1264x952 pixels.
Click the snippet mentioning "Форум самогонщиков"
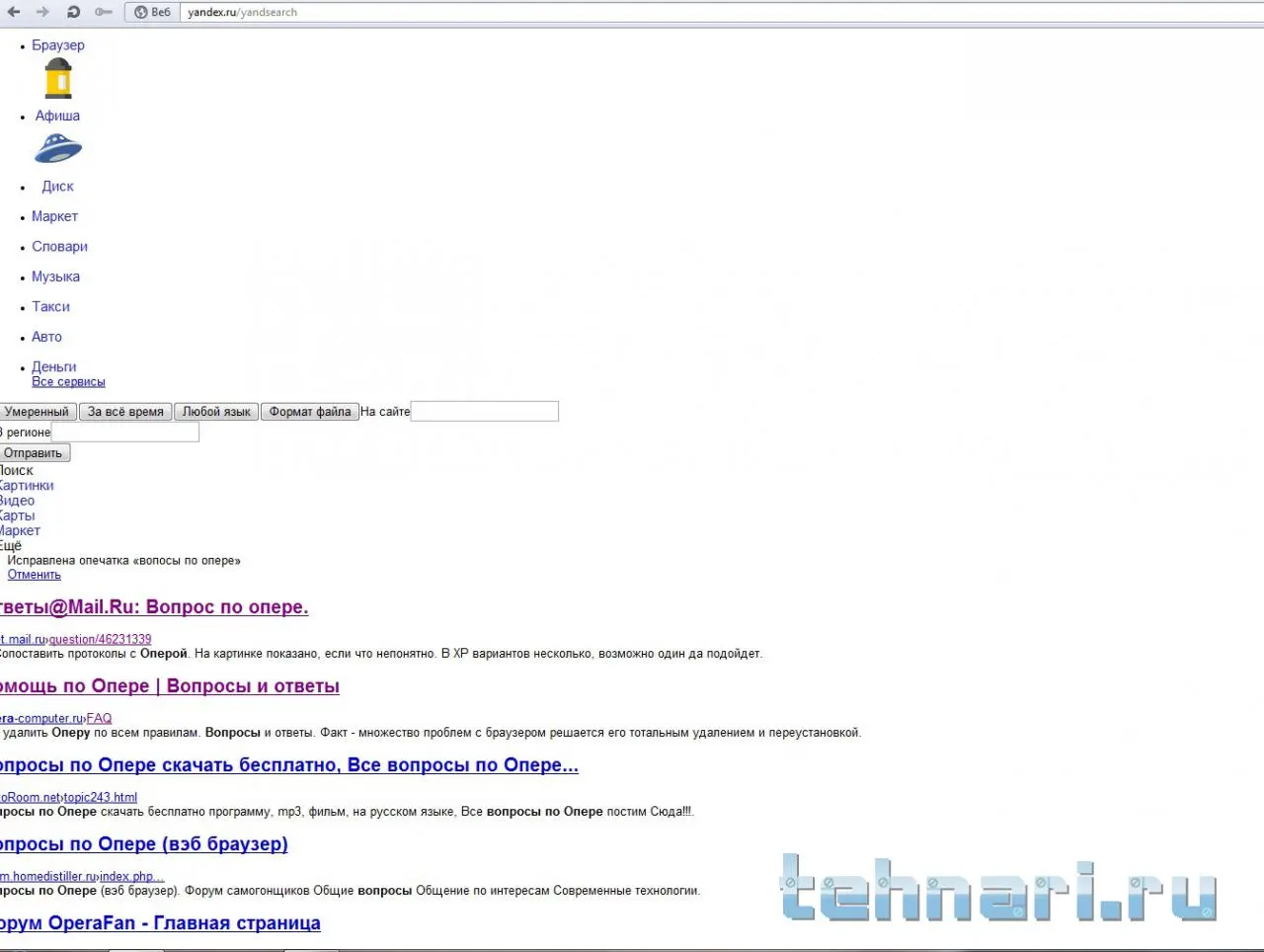point(350,891)
